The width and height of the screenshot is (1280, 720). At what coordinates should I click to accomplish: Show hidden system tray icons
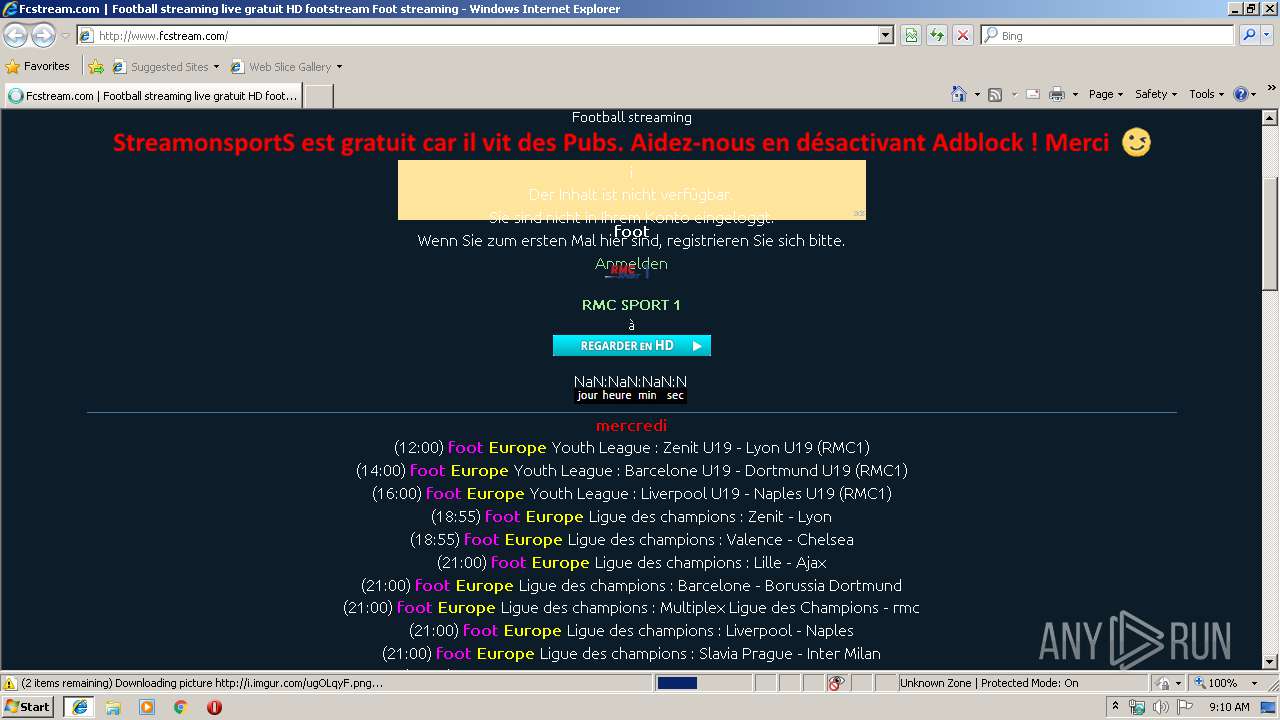pos(1116,707)
